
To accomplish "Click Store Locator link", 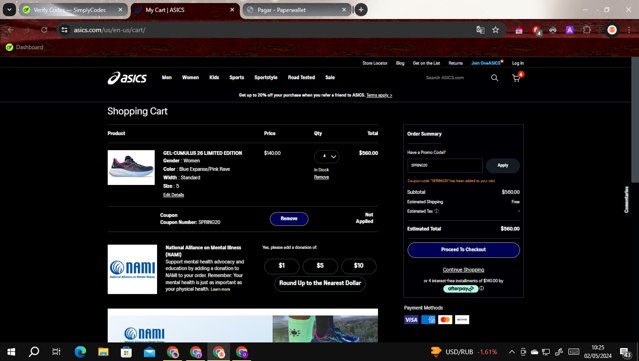I will pyautogui.click(x=375, y=63).
